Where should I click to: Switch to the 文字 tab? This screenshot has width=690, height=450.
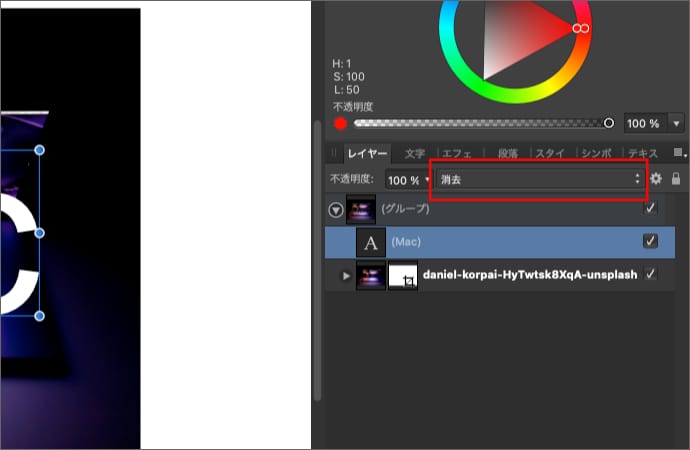tap(414, 154)
